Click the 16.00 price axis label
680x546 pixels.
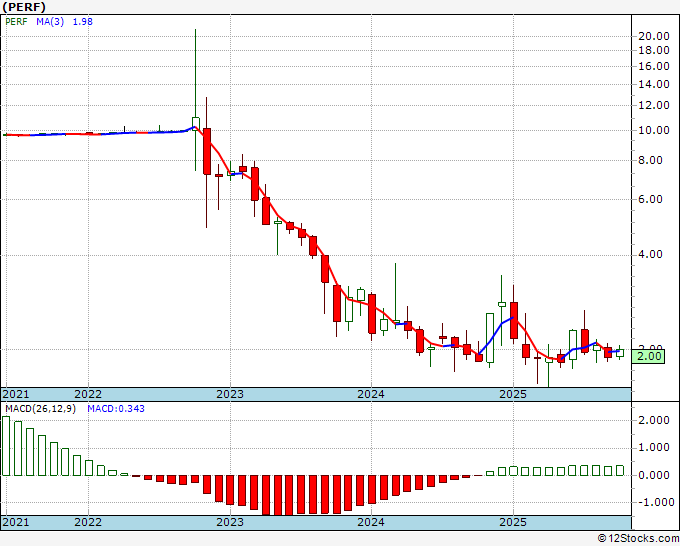654,66
